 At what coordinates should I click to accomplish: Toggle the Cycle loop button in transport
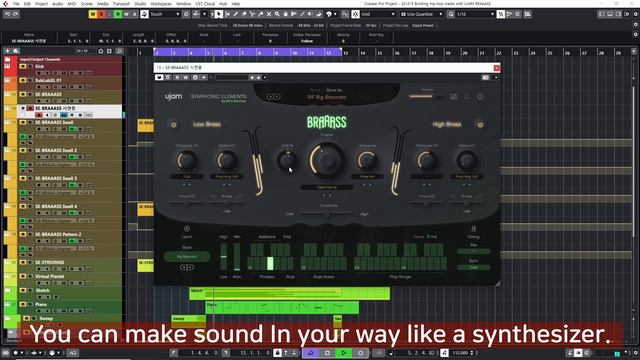(310, 353)
